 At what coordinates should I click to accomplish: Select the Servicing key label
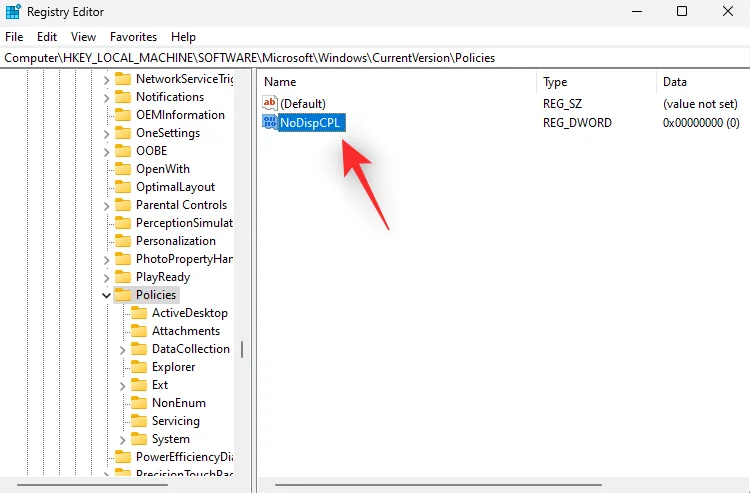(176, 421)
